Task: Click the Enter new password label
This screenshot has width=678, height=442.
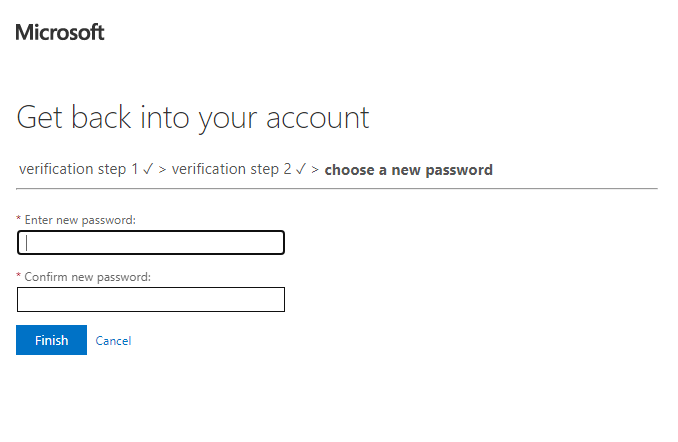Action: (80, 219)
